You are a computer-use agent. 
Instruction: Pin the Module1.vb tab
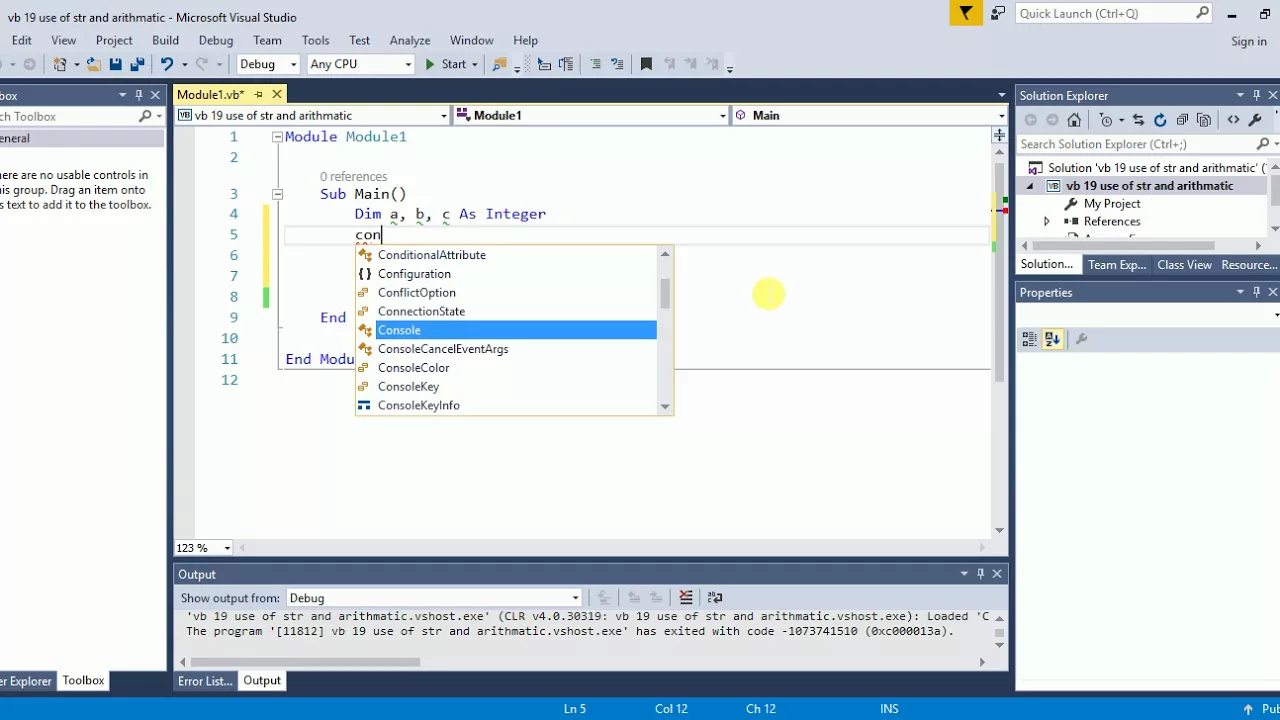(258, 94)
